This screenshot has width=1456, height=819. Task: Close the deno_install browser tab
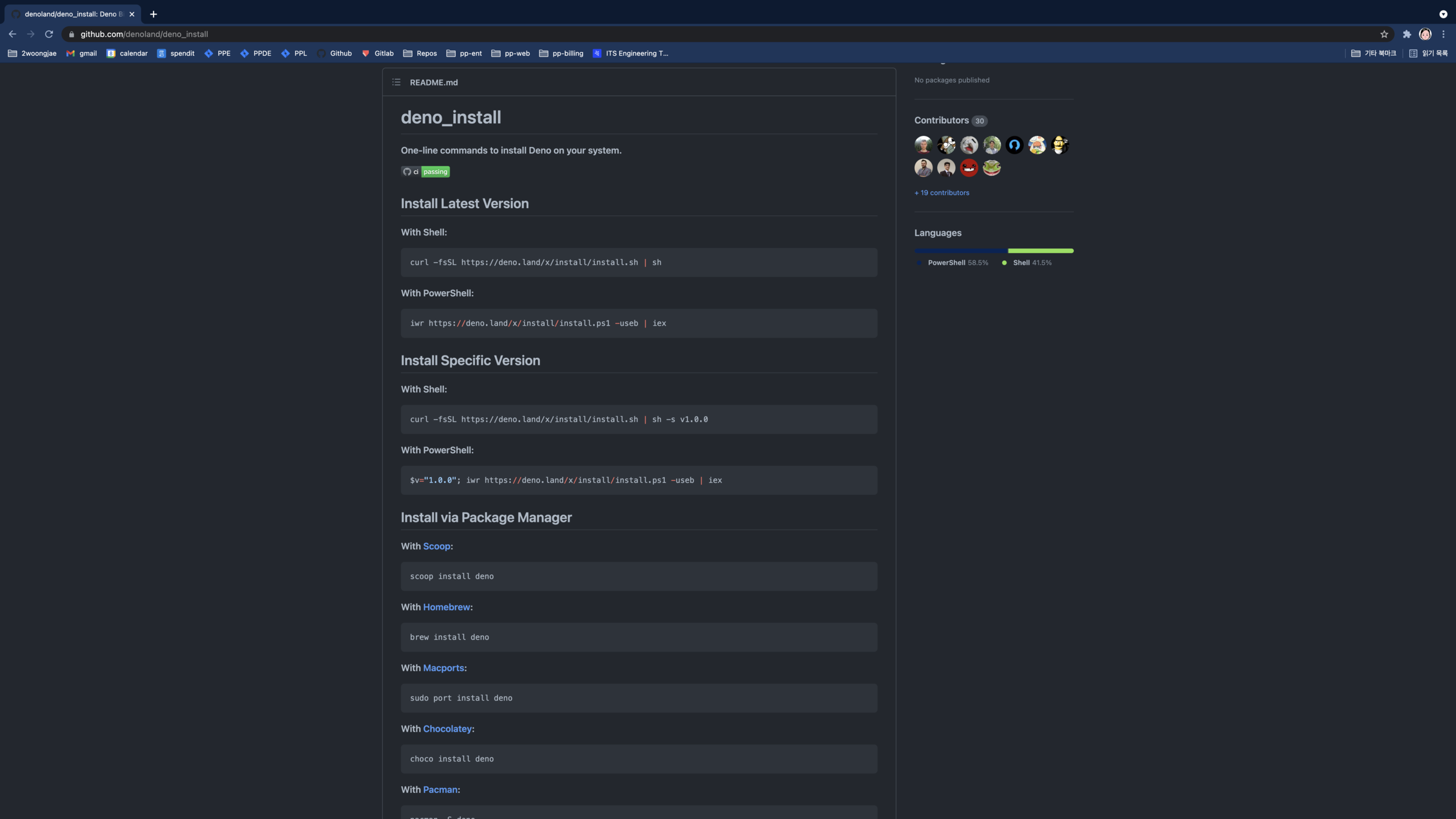(x=132, y=14)
